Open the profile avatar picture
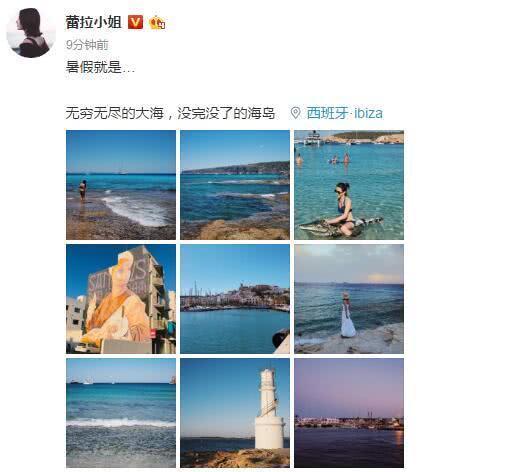This screenshot has width=514, height=472. (31, 32)
